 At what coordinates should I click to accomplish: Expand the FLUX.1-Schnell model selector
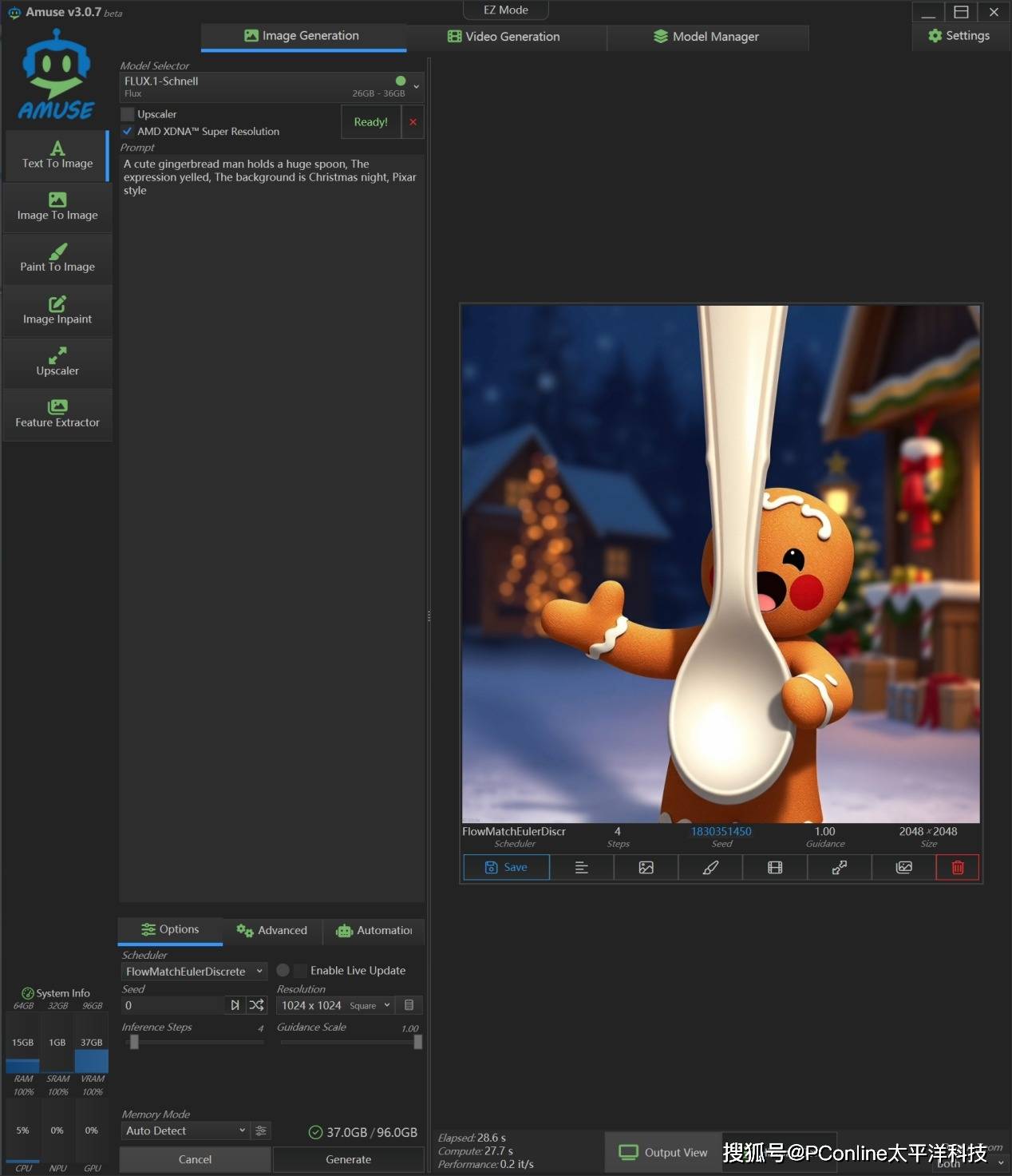(x=416, y=86)
